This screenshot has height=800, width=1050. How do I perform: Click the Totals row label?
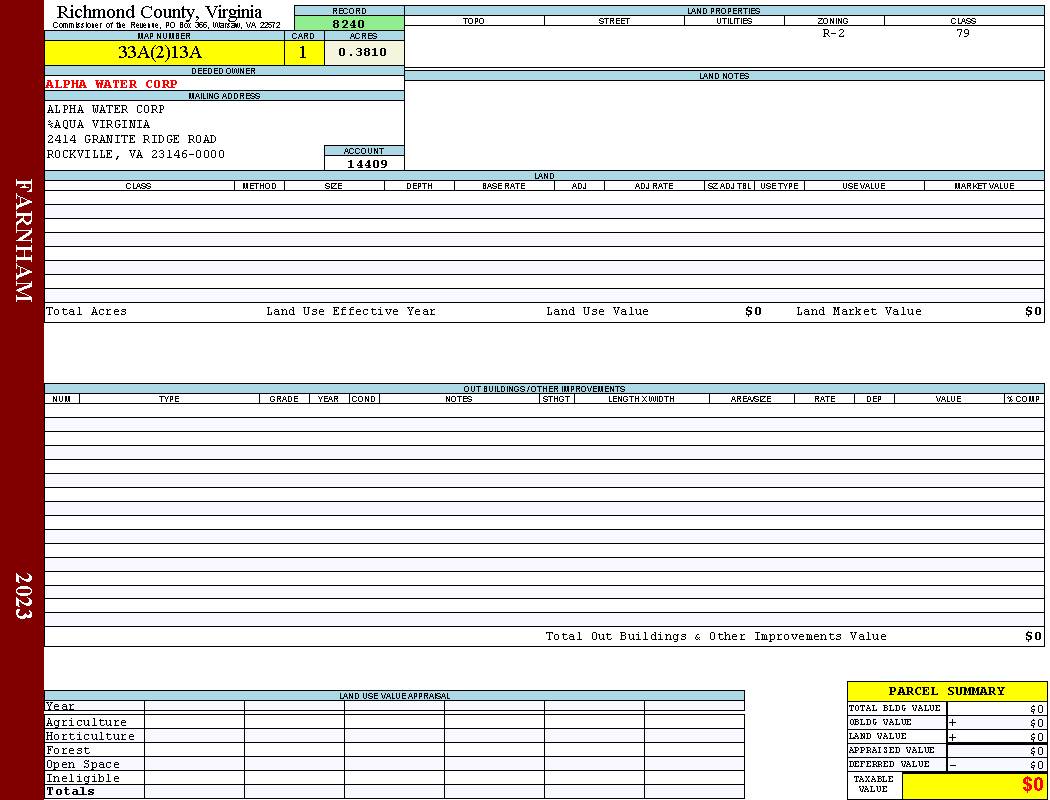(x=70, y=791)
